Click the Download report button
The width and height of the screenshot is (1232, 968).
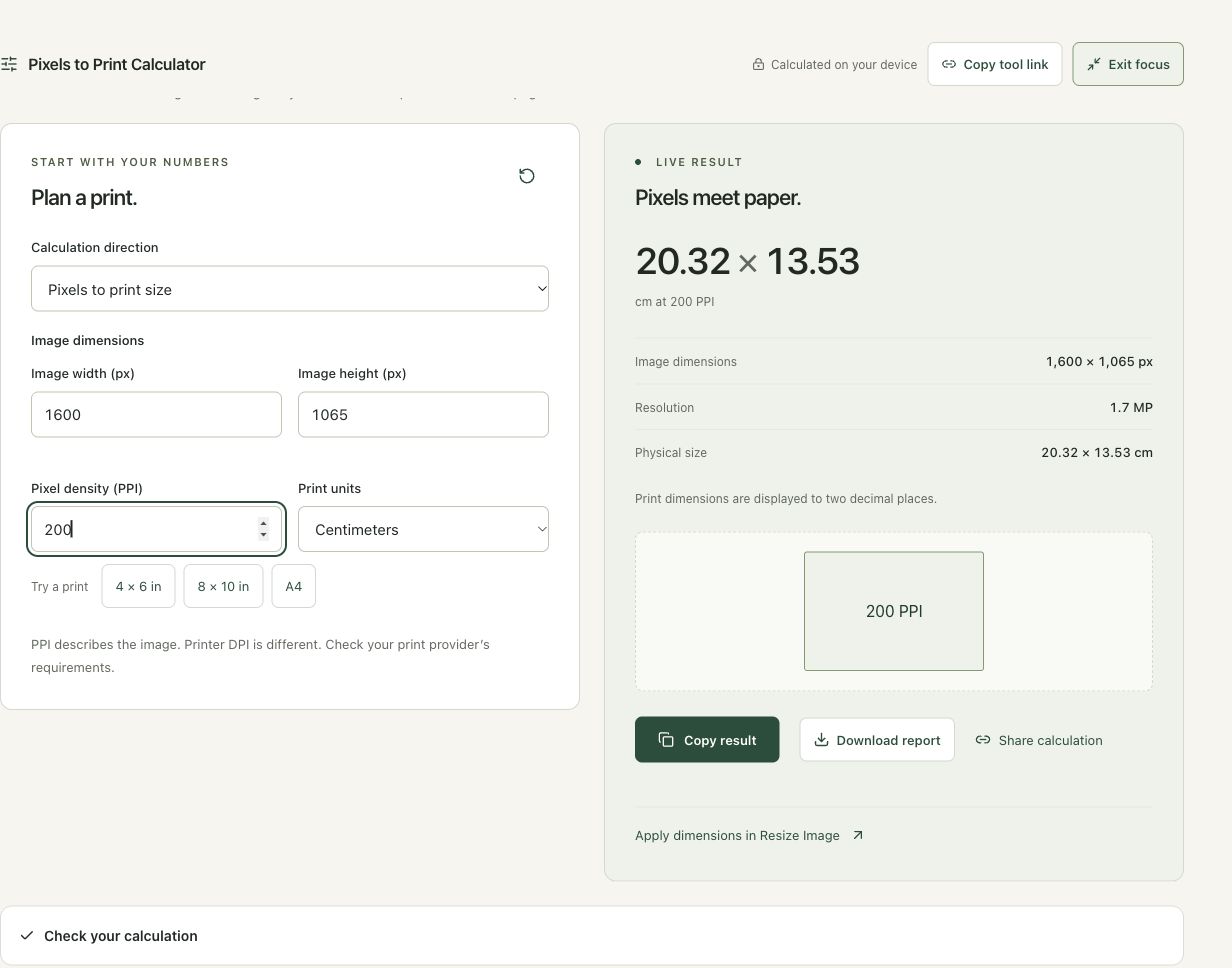877,740
